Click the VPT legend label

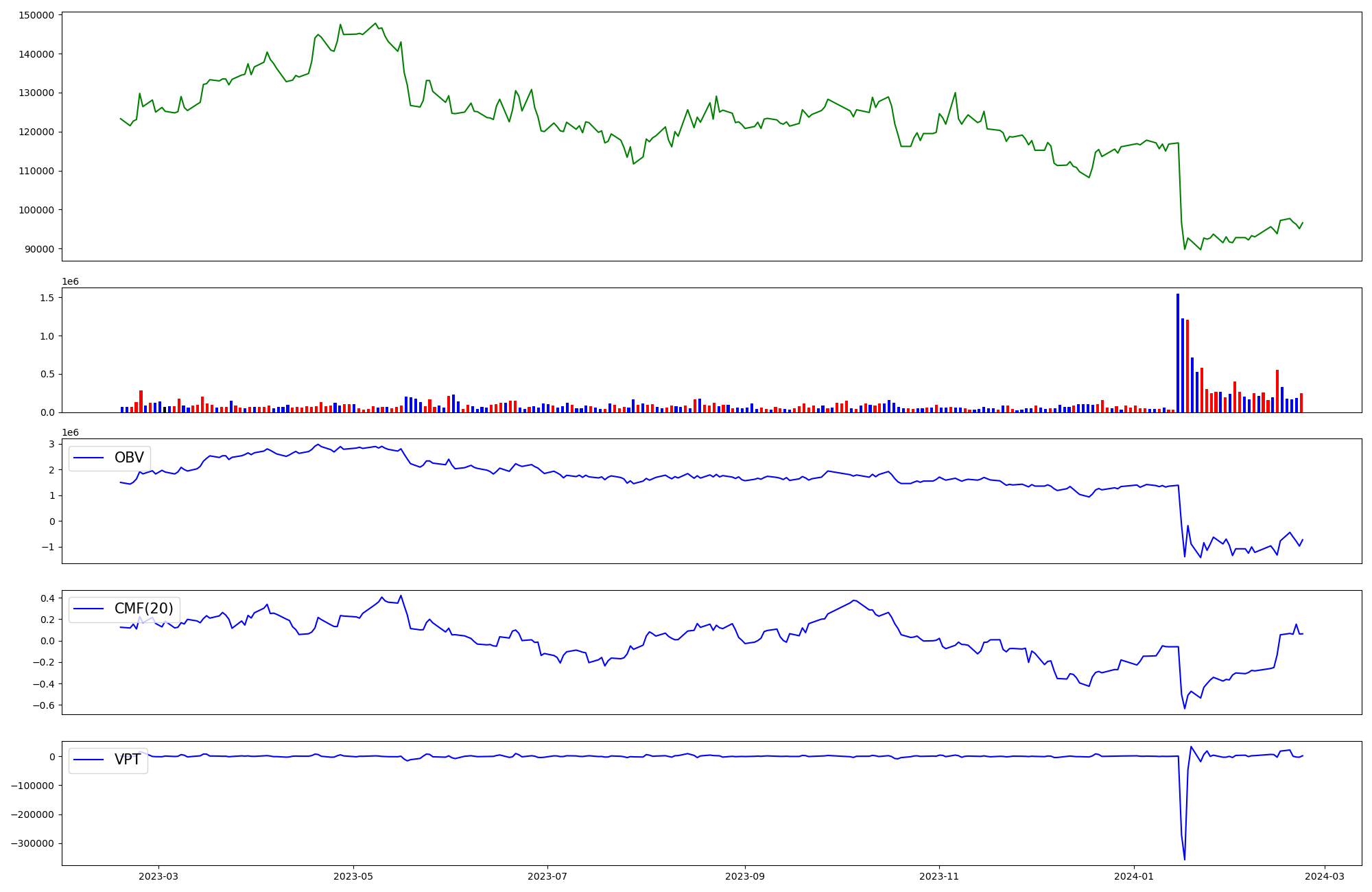click(128, 760)
